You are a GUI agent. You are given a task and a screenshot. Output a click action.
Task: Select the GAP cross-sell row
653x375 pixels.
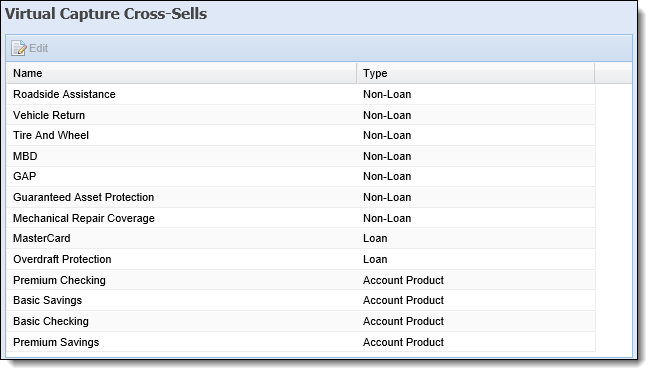coord(301,177)
